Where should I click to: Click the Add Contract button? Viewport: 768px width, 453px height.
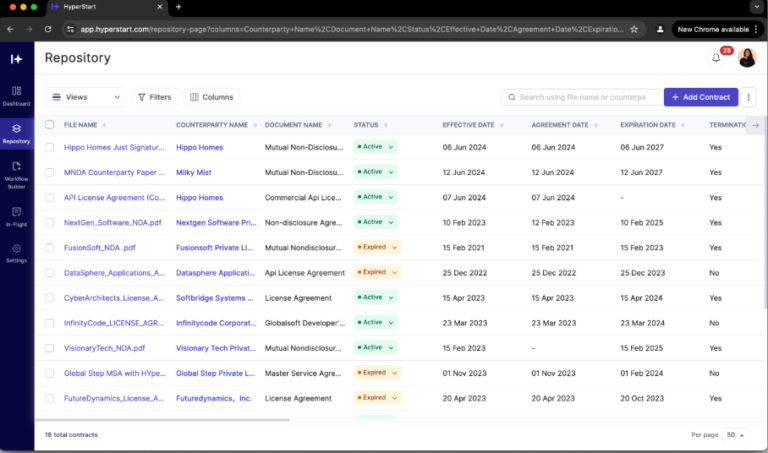pyautogui.click(x=700, y=97)
